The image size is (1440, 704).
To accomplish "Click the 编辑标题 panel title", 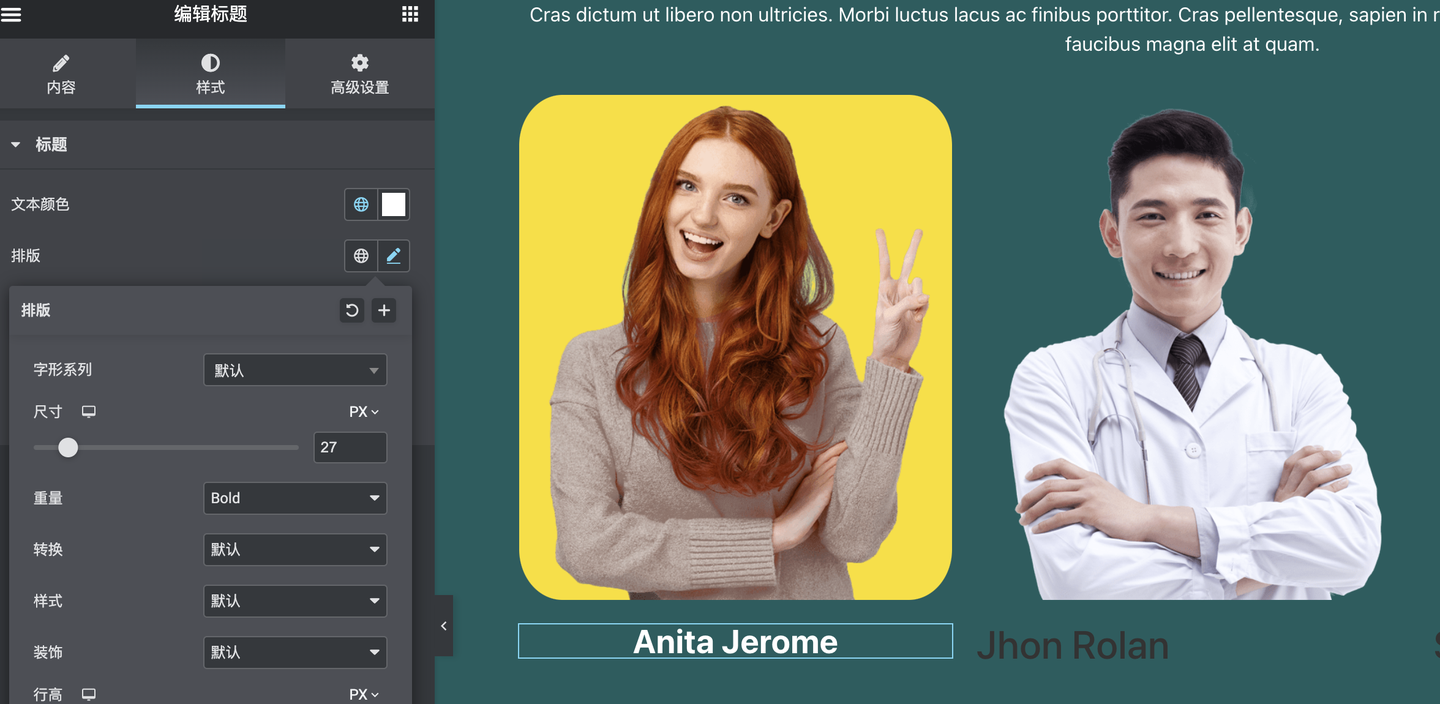I will pyautogui.click(x=210, y=14).
